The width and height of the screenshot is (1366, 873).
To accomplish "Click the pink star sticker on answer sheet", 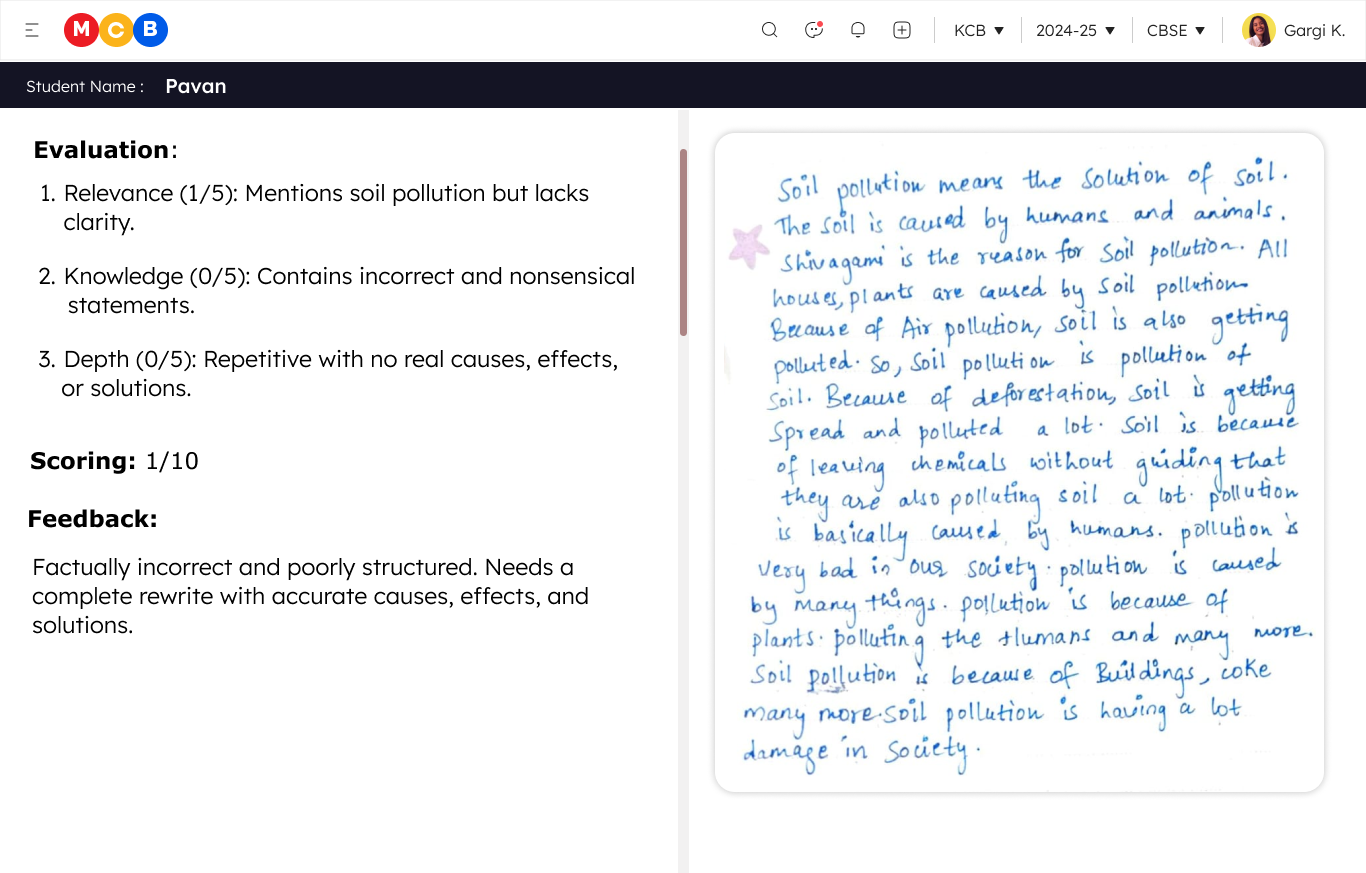I will tap(748, 245).
